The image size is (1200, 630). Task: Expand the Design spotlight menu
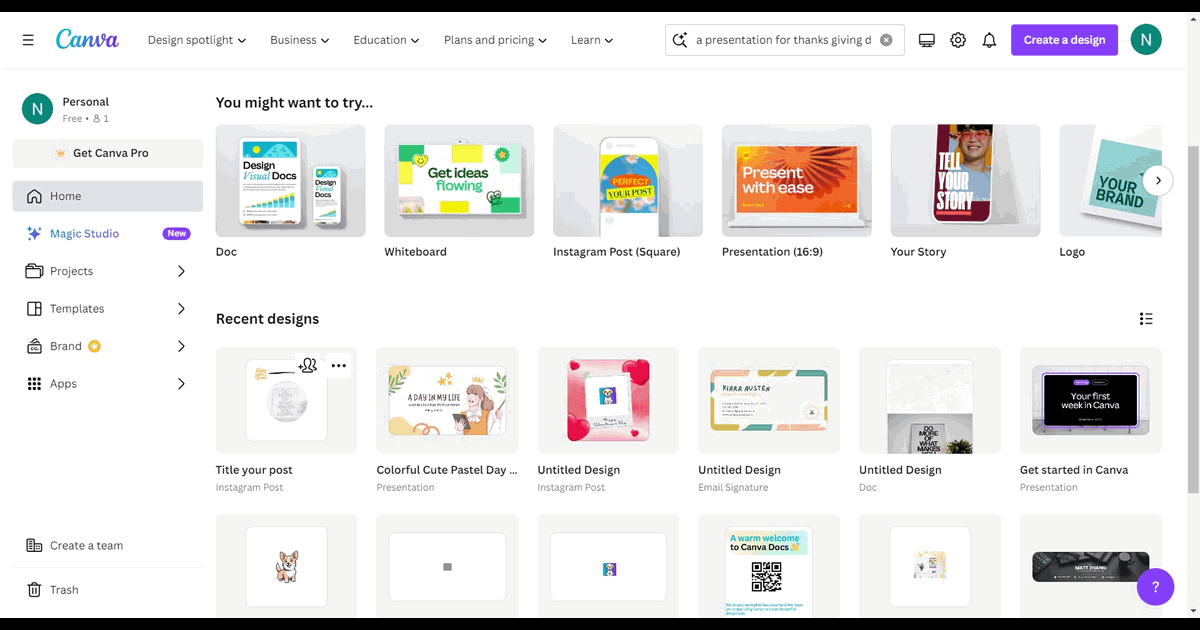[197, 40]
